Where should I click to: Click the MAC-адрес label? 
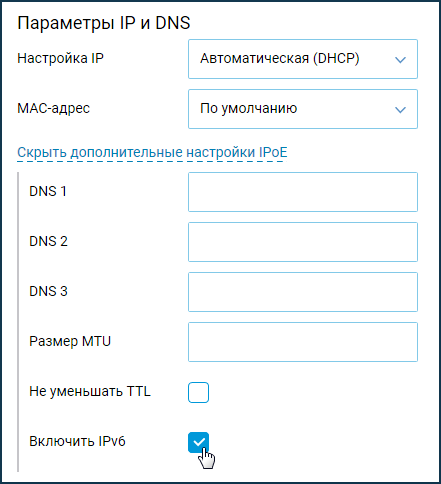pyautogui.click(x=54, y=108)
